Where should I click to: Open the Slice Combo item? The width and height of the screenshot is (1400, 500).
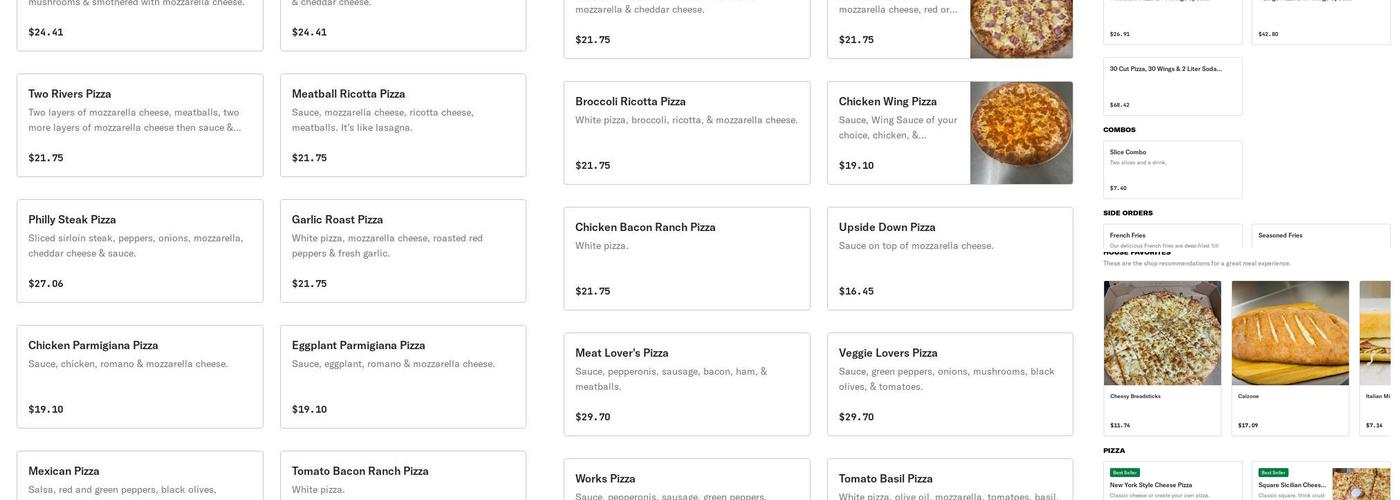(1172, 170)
